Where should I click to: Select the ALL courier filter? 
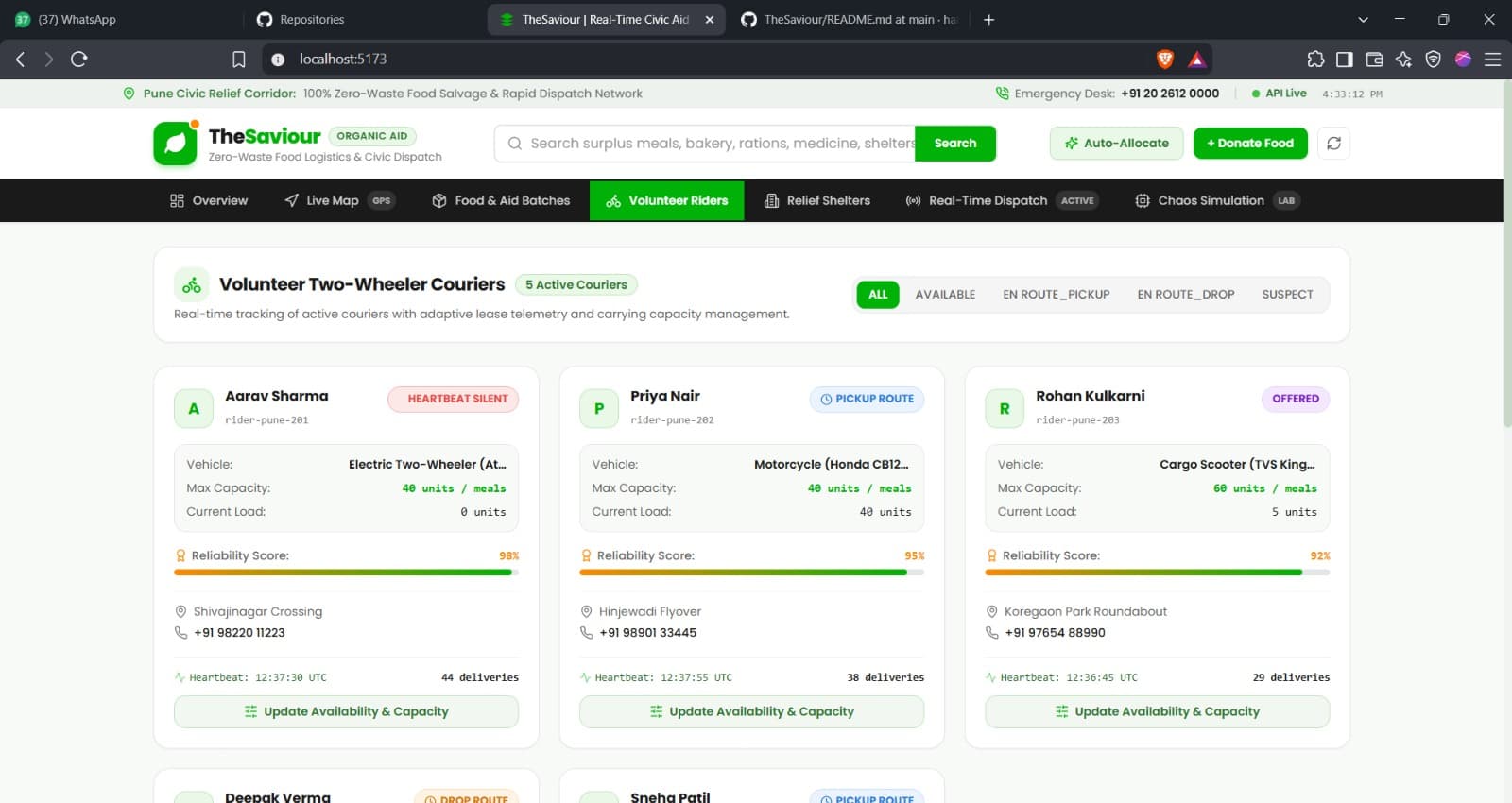(878, 295)
